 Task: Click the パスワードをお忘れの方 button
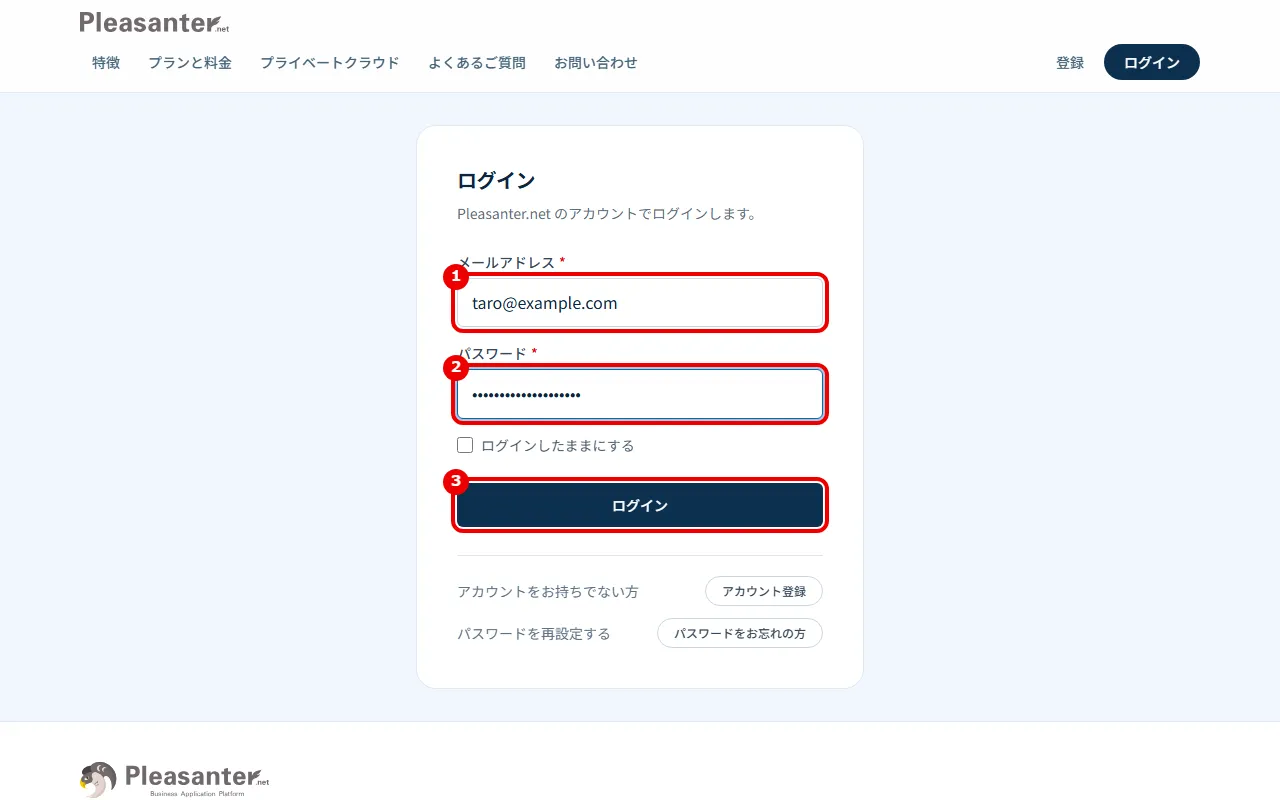click(740, 633)
